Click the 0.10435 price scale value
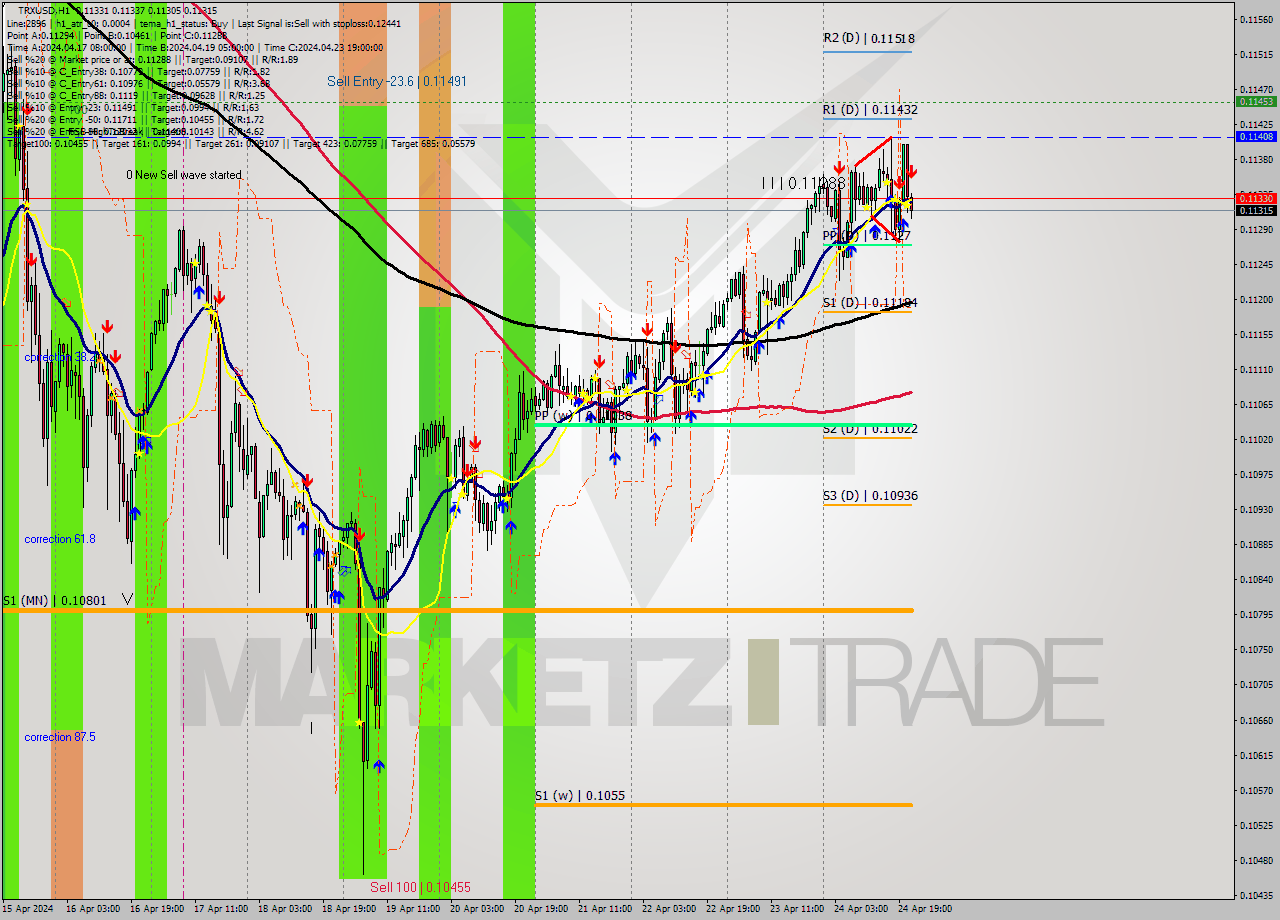This screenshot has width=1280, height=920. [x=1255, y=895]
